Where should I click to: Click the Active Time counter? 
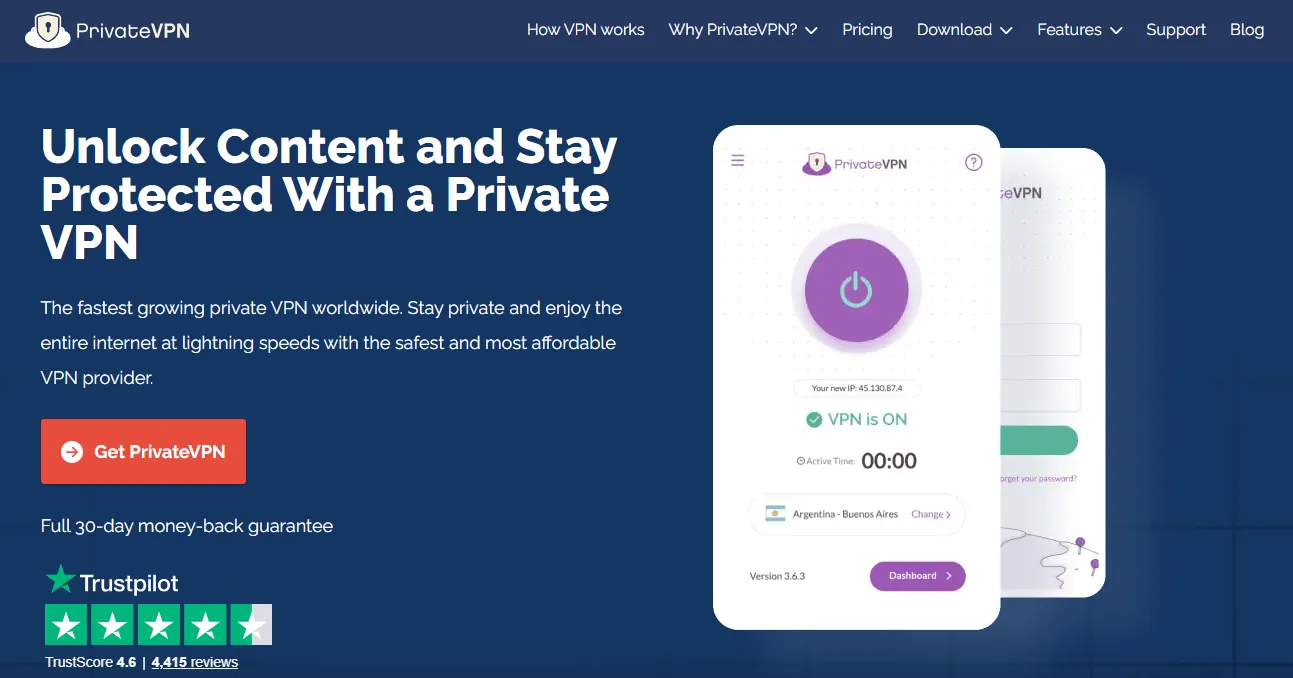[888, 461]
